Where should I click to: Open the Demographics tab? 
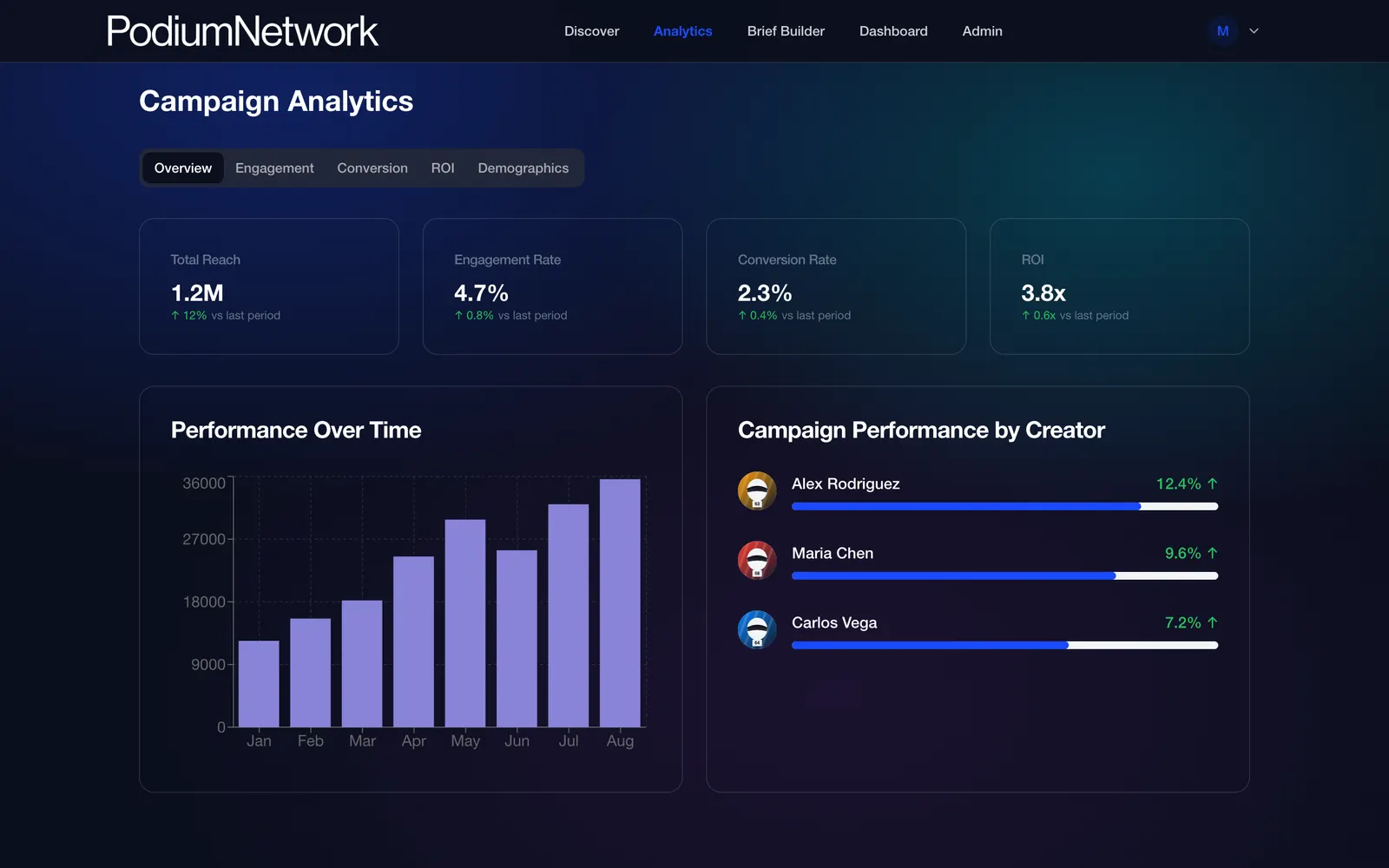(x=523, y=168)
